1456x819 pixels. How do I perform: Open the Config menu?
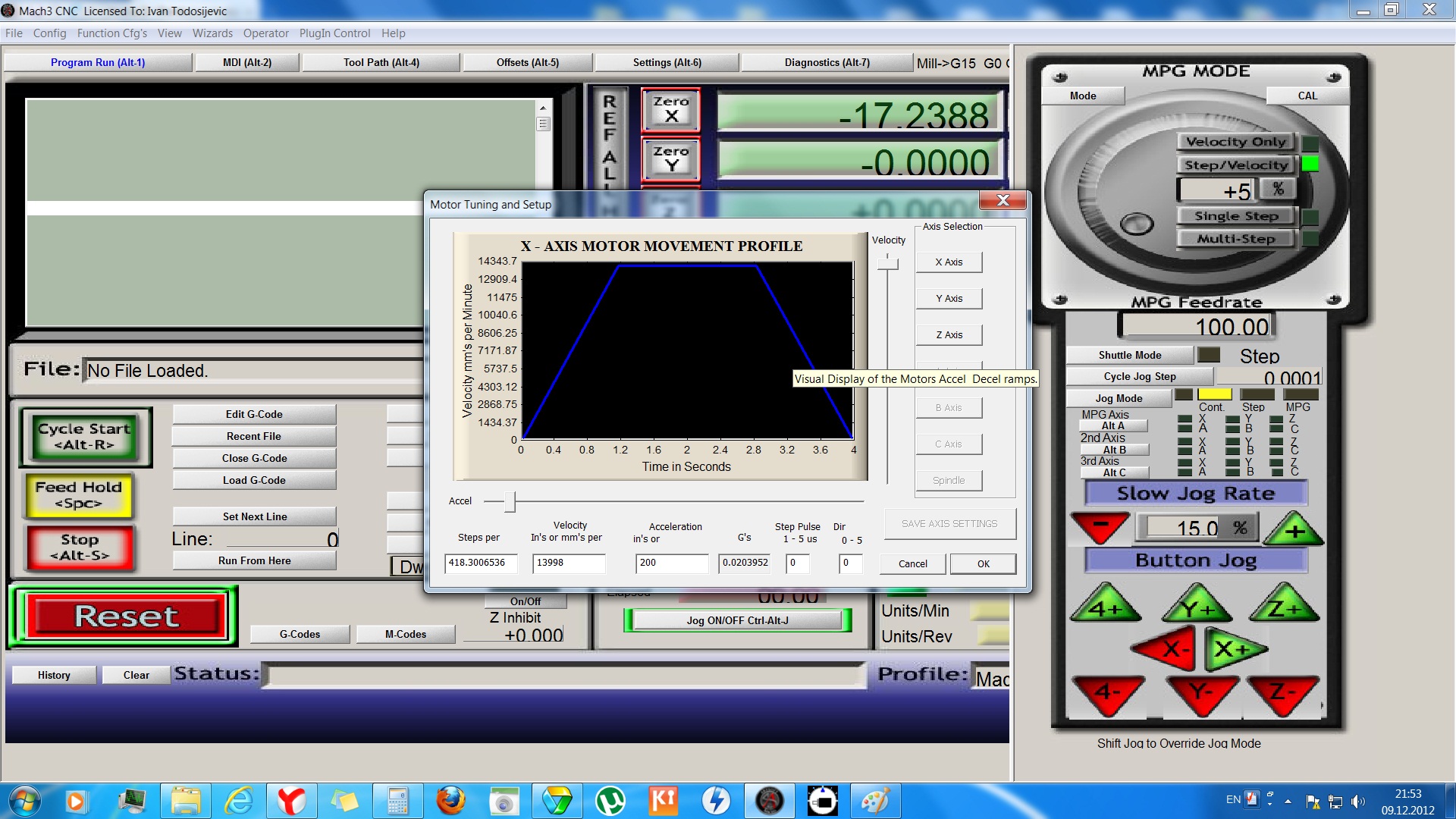point(49,33)
